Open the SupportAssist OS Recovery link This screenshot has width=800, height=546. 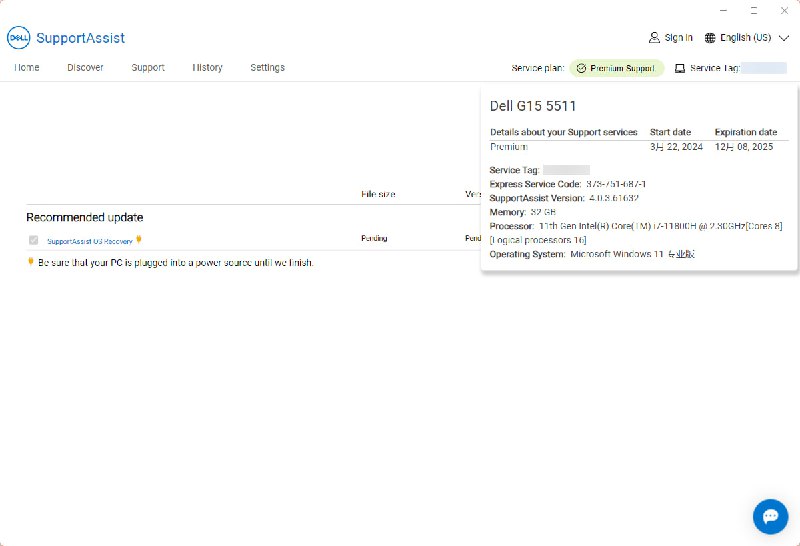89,241
